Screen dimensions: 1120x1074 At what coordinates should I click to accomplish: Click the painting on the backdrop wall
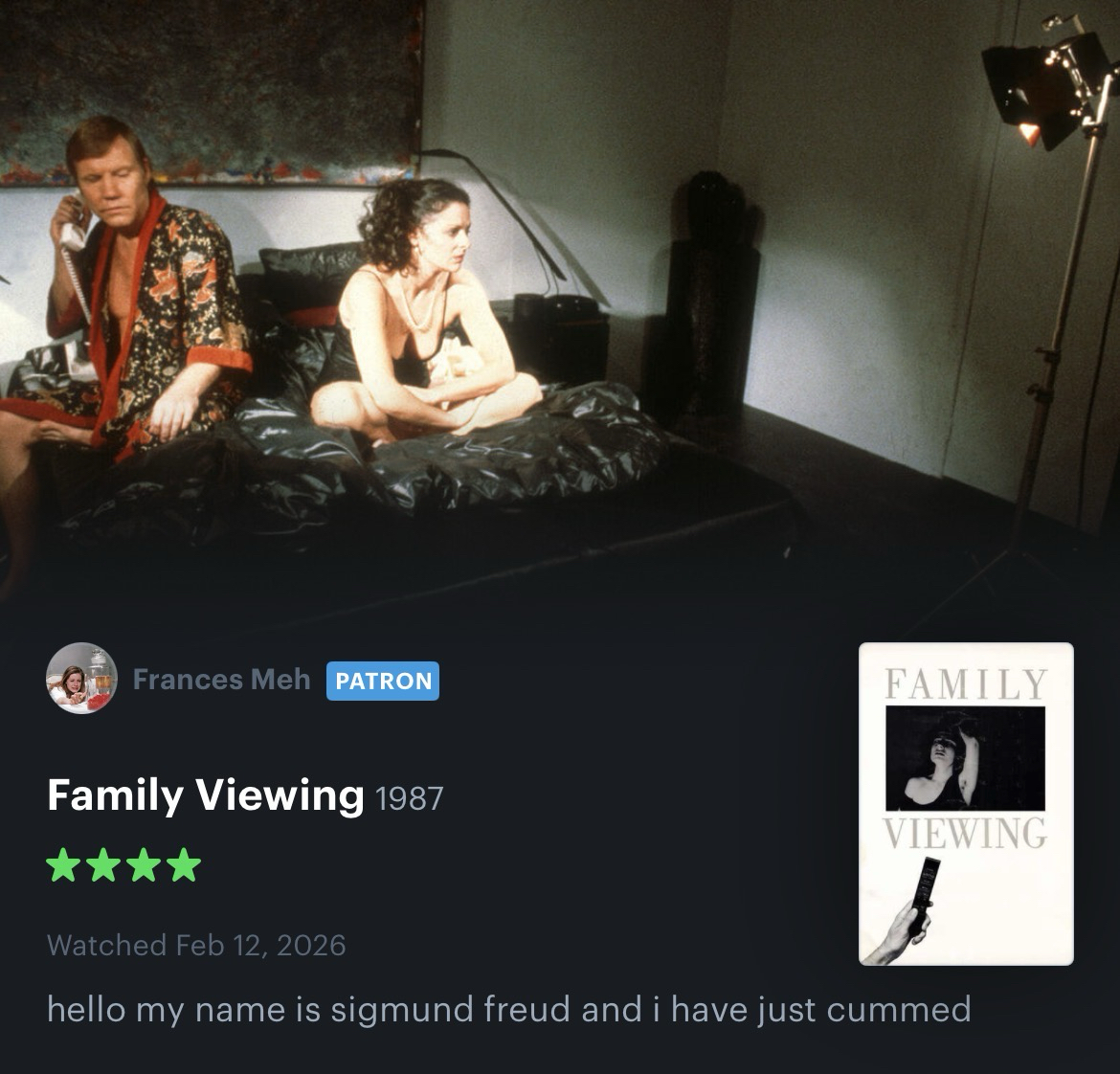(x=212, y=91)
